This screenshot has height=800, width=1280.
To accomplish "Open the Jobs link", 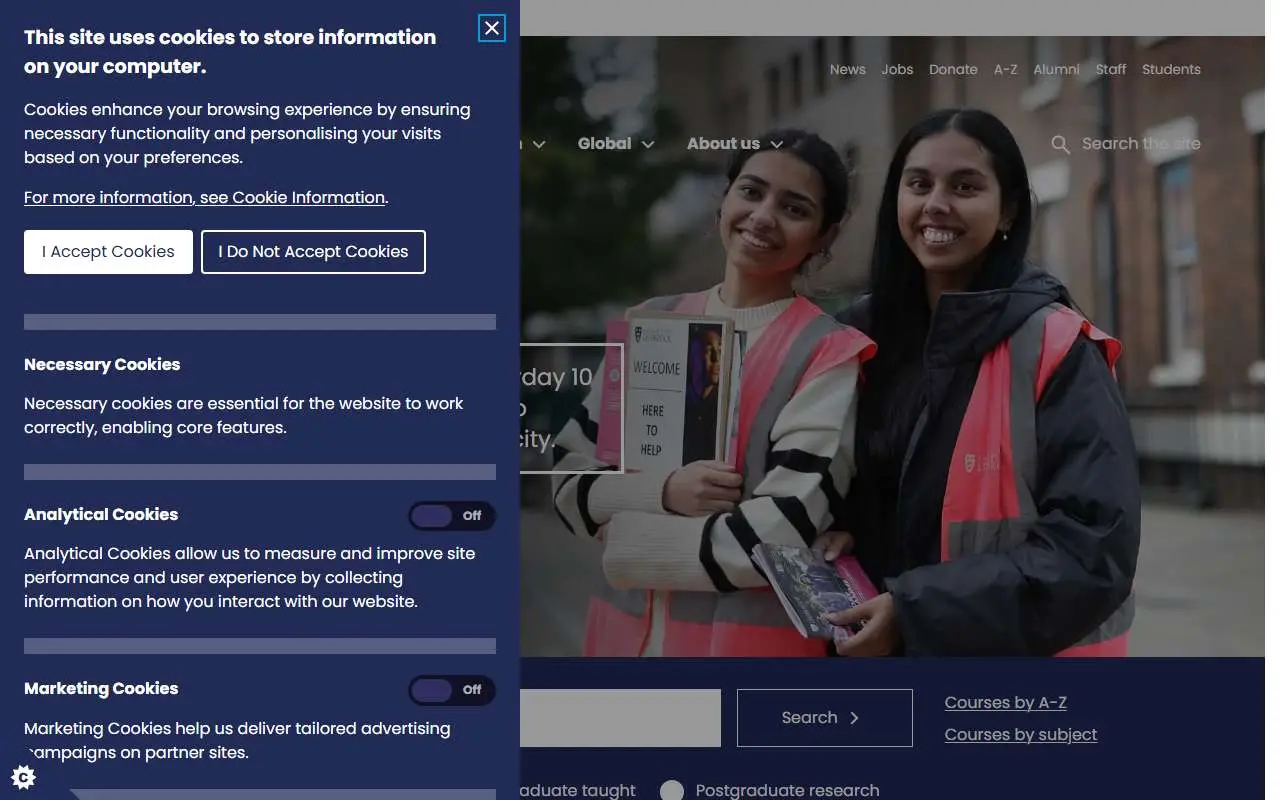I will (x=897, y=69).
